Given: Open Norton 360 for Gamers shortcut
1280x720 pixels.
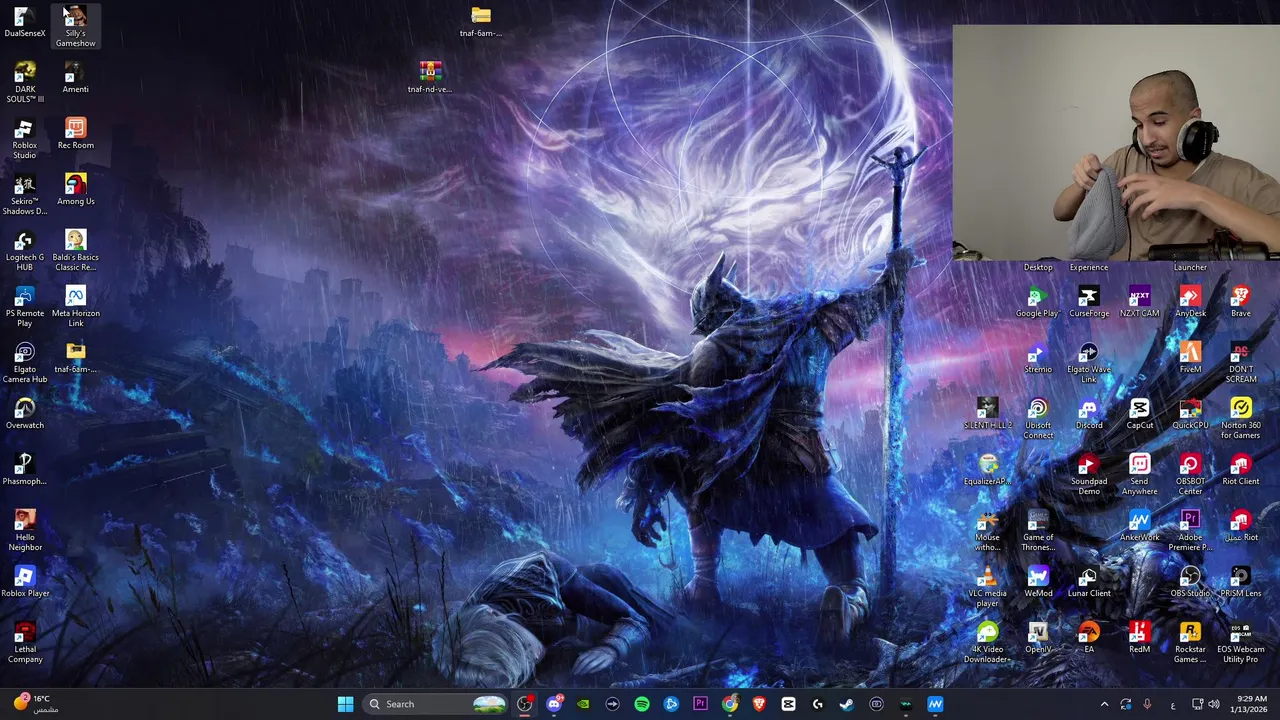Looking at the screenshot, I should pos(1240,418).
